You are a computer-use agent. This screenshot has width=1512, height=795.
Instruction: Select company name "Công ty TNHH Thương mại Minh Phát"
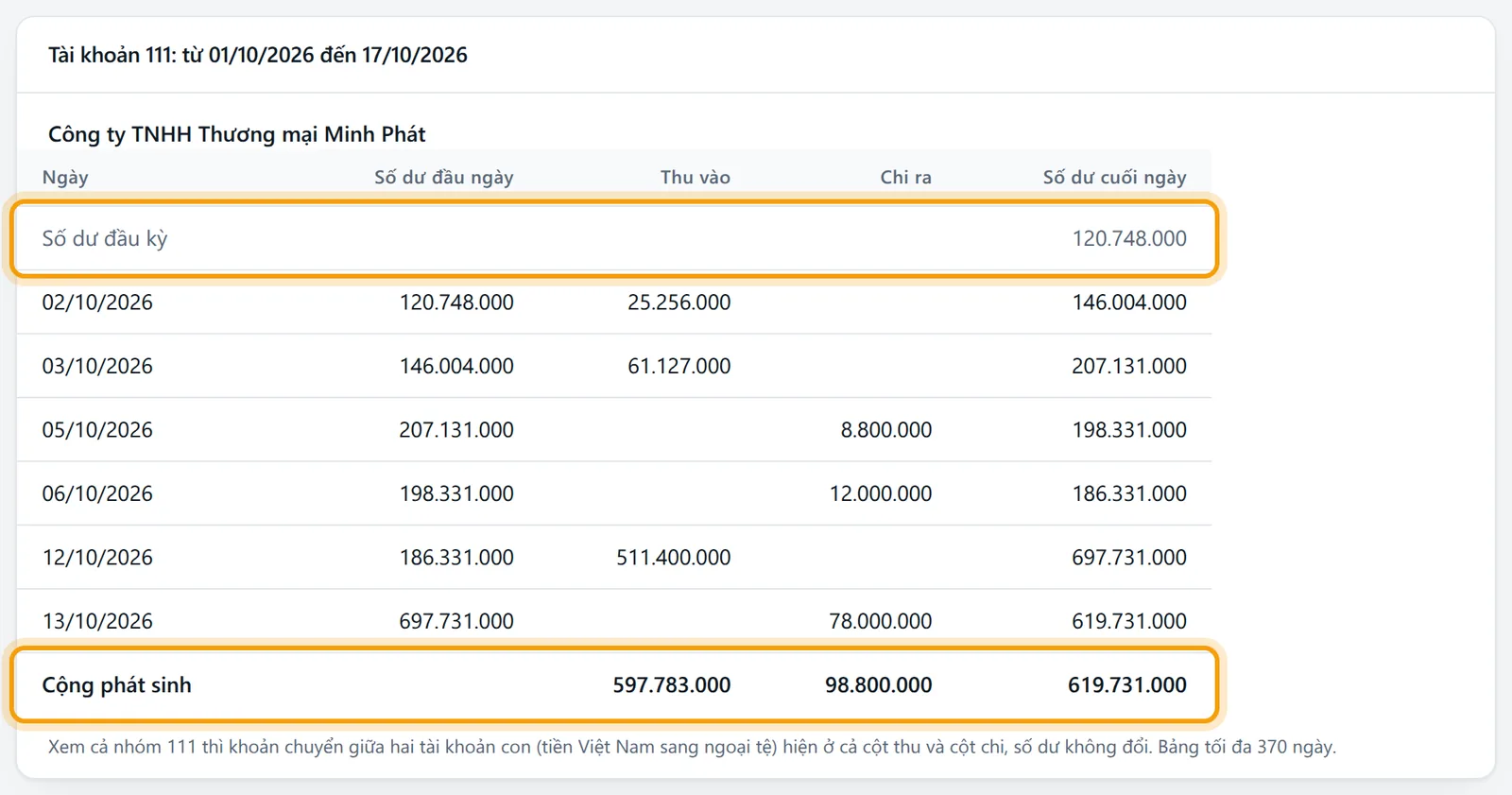(x=237, y=134)
